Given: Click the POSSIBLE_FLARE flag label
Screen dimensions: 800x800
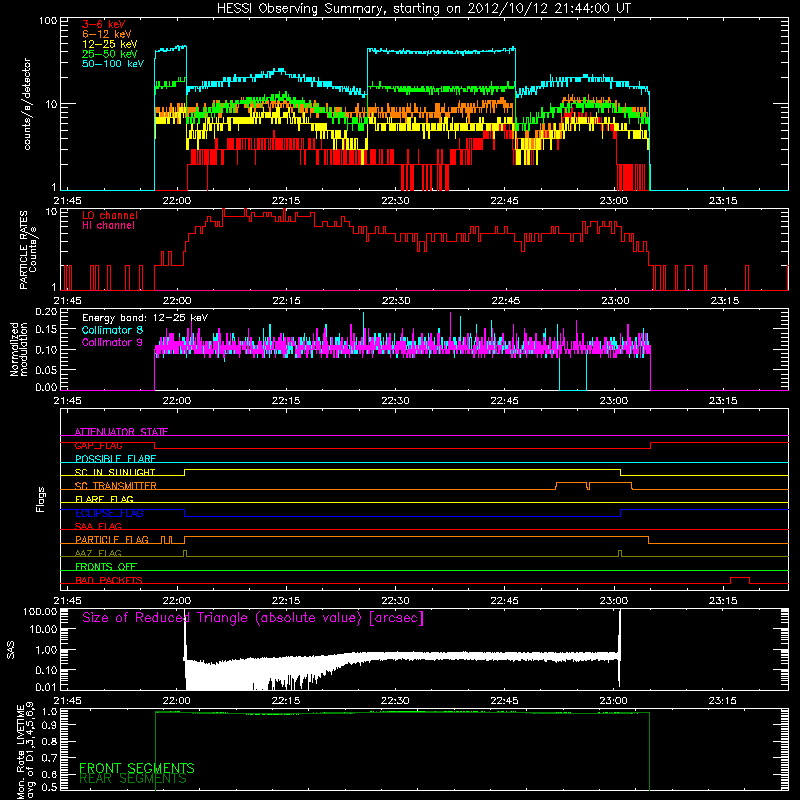Looking at the screenshot, I should click(x=115, y=459).
